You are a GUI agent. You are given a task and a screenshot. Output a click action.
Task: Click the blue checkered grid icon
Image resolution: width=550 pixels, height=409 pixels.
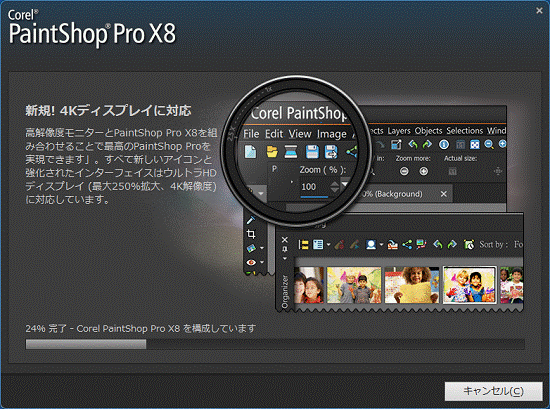coord(475,144)
